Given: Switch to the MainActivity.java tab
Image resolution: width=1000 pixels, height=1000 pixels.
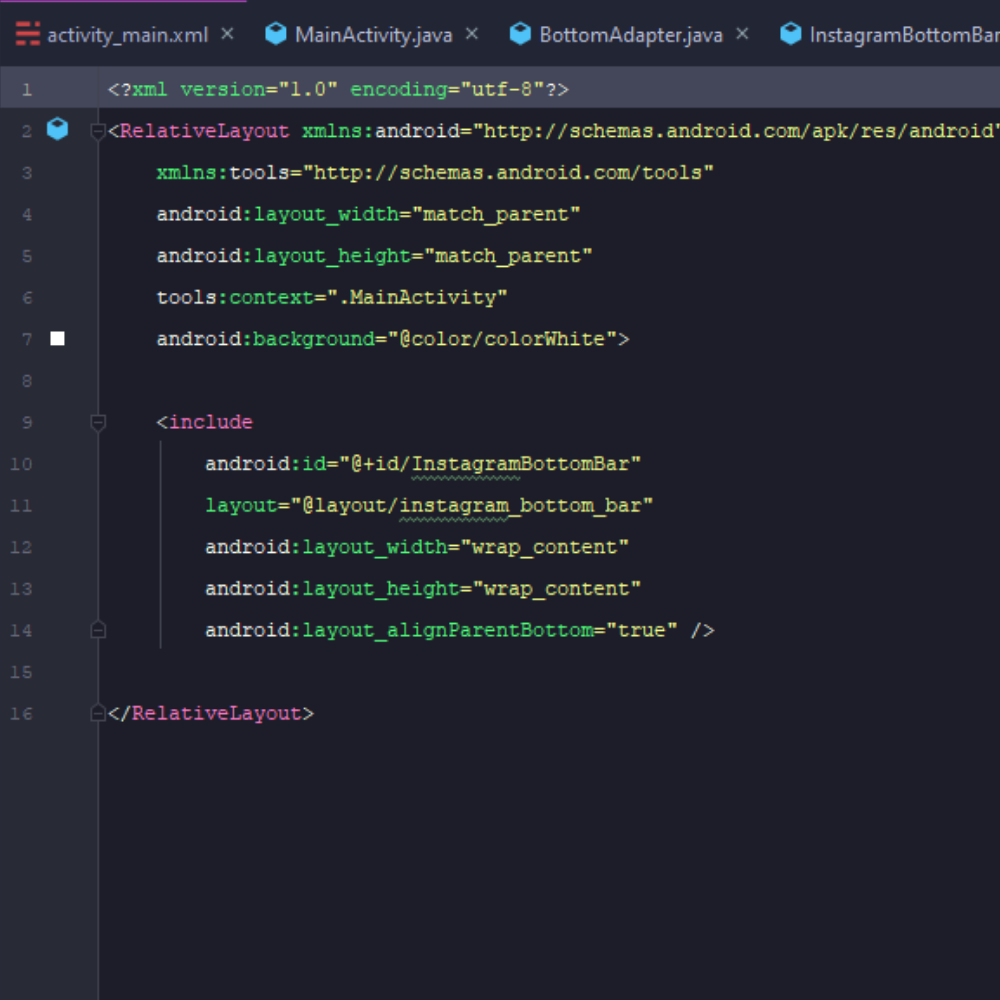Looking at the screenshot, I should tap(375, 33).
